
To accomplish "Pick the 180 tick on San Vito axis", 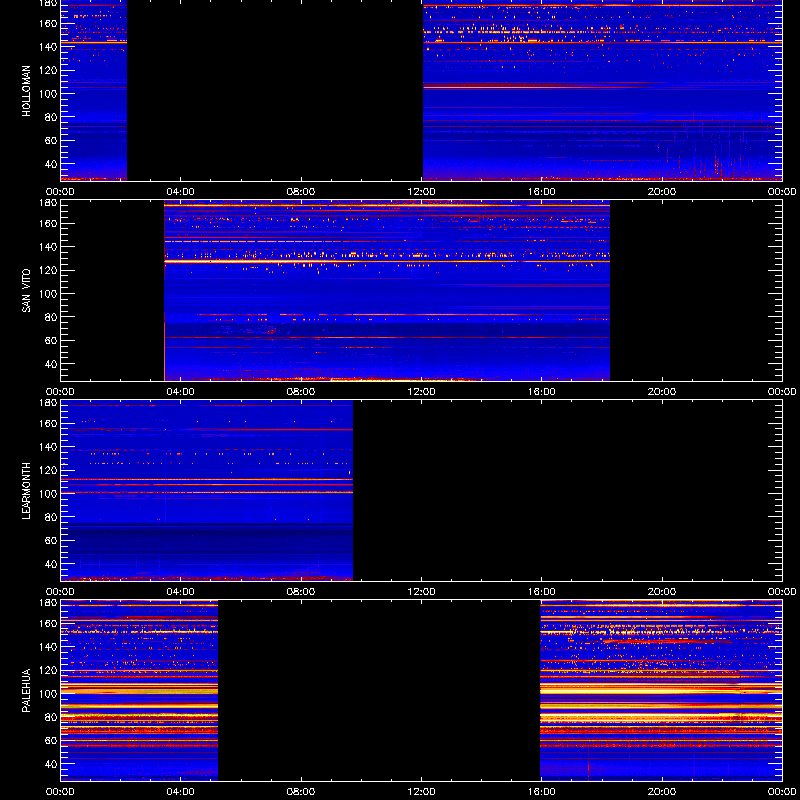I will click(x=49, y=203).
